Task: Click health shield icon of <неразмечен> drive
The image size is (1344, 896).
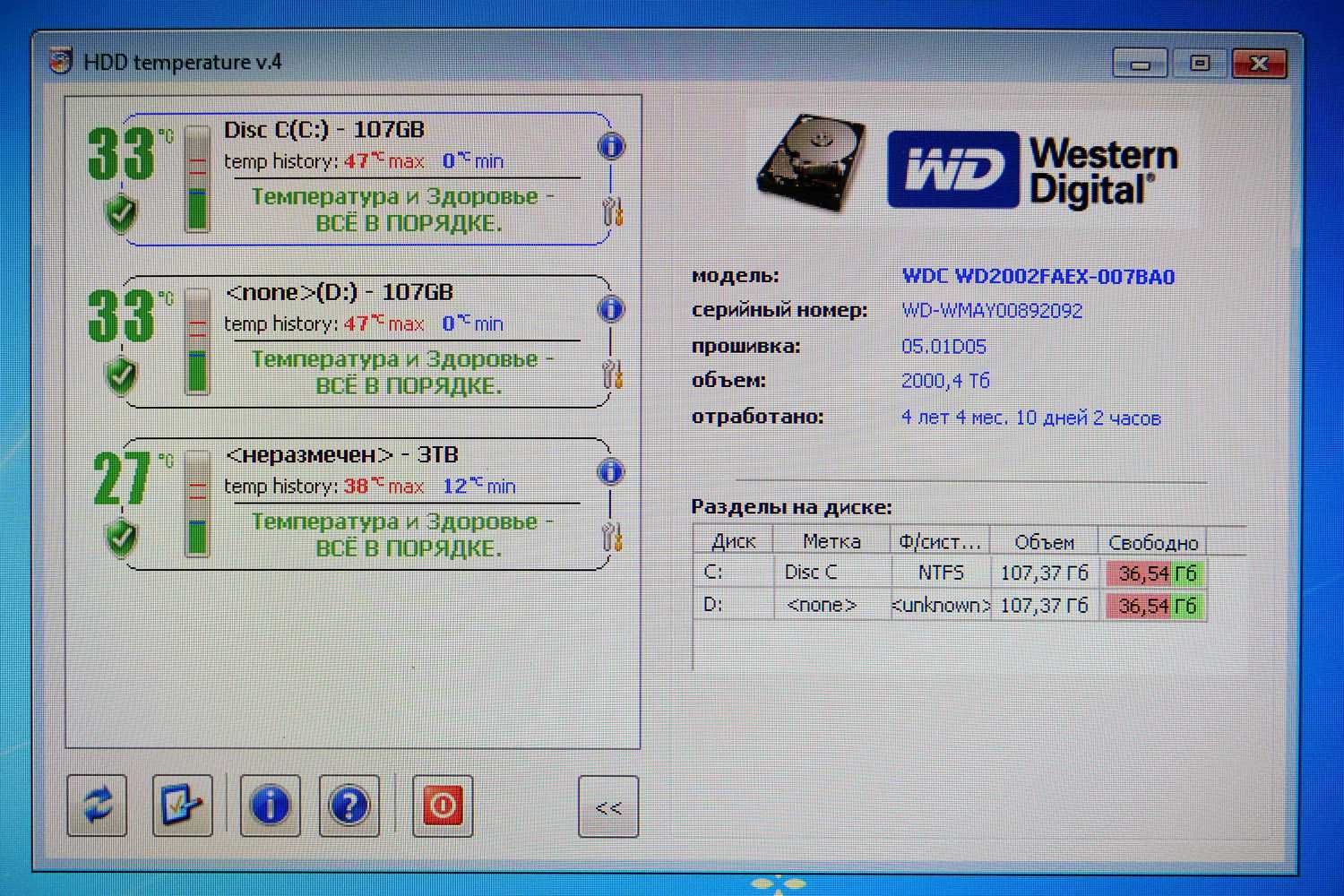Action: coord(122,538)
